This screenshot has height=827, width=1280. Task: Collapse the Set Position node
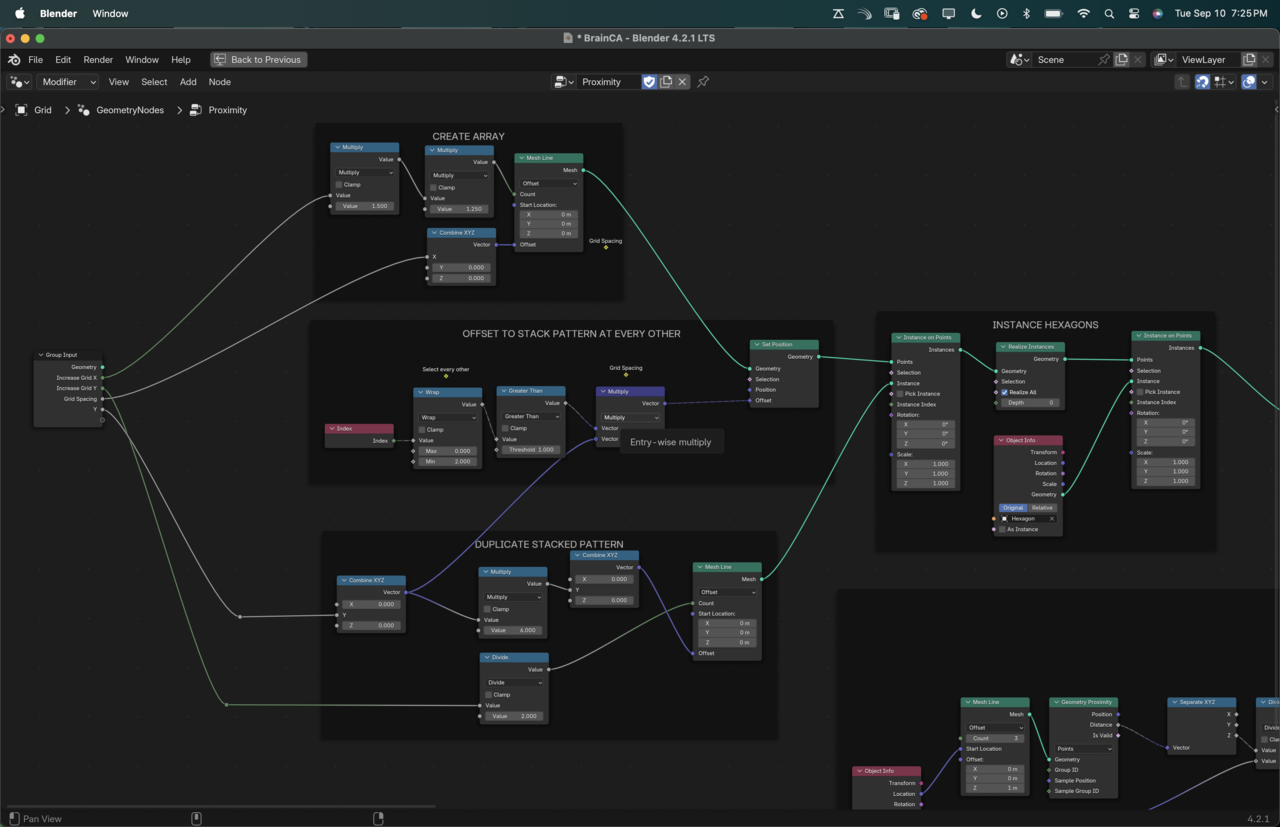pos(757,345)
